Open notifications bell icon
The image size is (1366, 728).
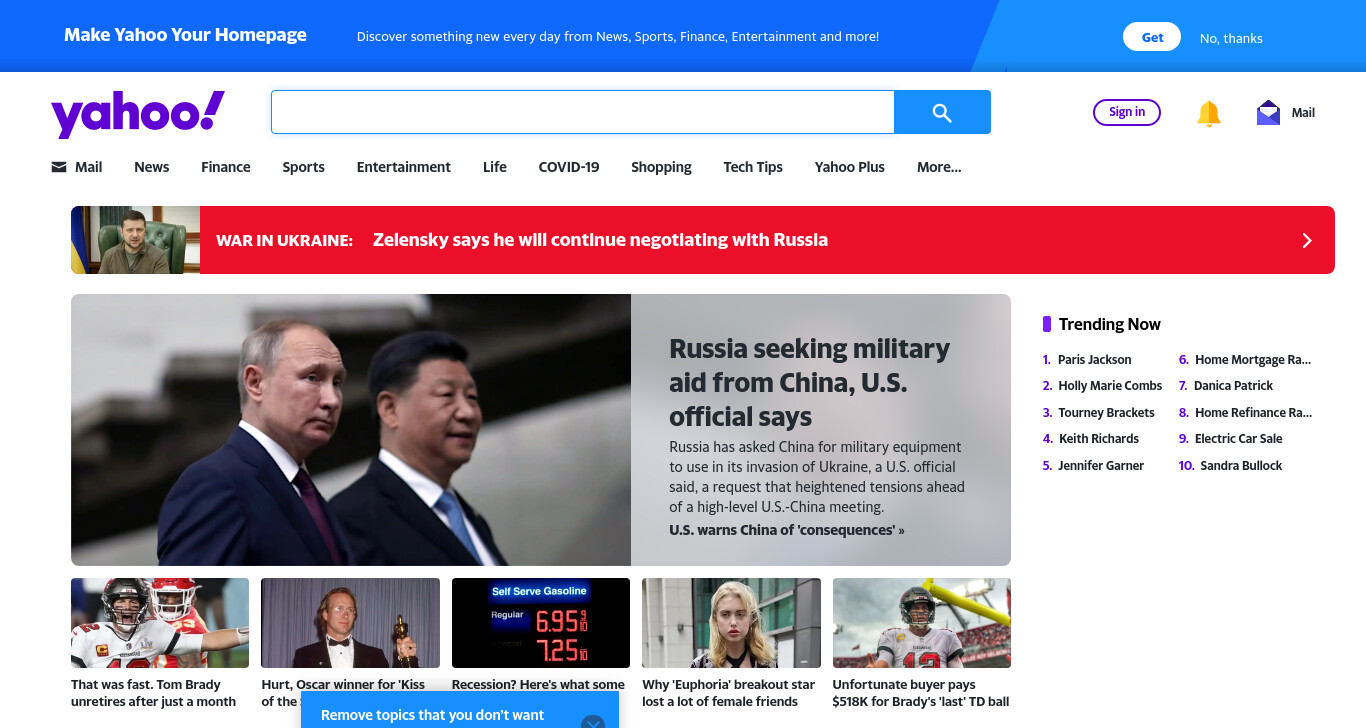click(x=1209, y=113)
